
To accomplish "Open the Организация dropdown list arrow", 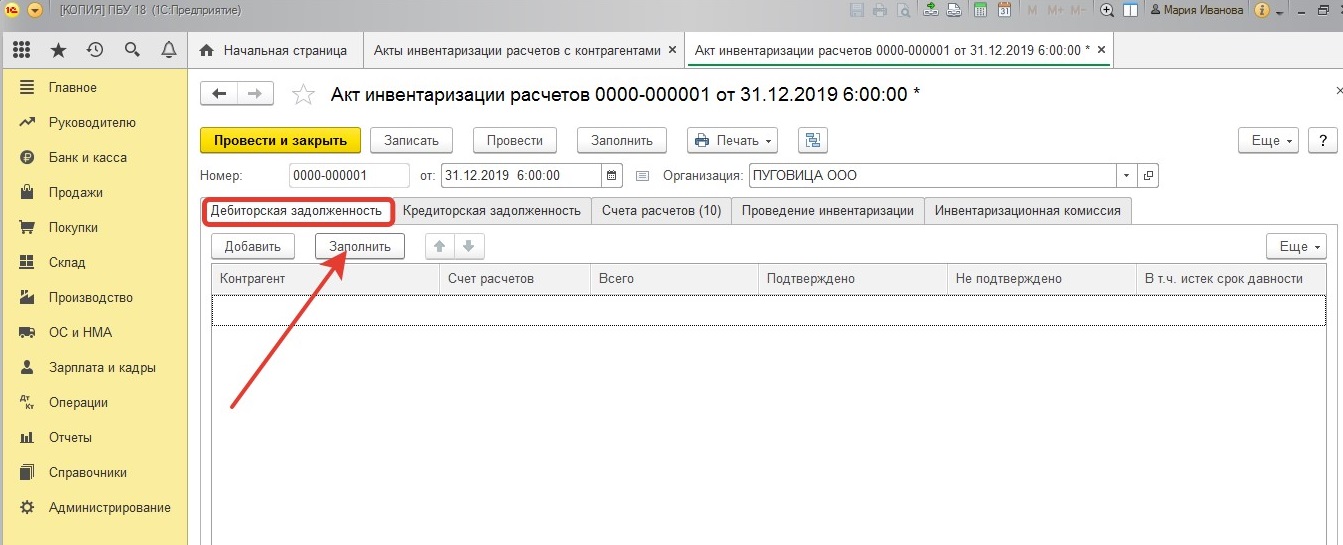I will [1127, 176].
